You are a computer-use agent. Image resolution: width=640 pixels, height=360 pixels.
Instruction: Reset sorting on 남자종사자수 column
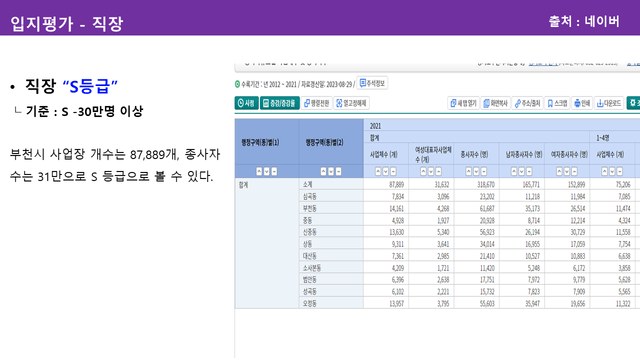pyautogui.click(x=529, y=171)
